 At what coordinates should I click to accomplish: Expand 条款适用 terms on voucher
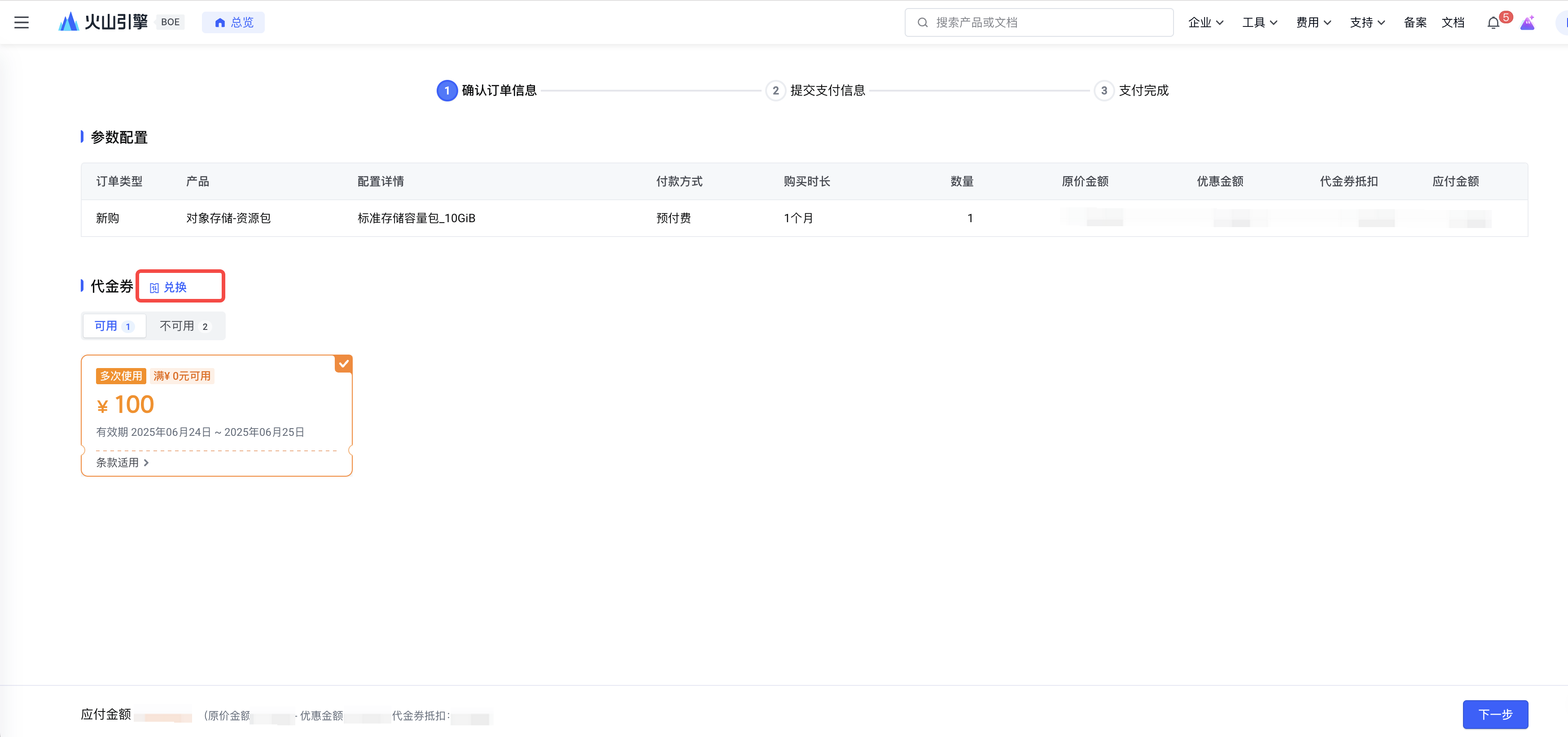coord(123,462)
